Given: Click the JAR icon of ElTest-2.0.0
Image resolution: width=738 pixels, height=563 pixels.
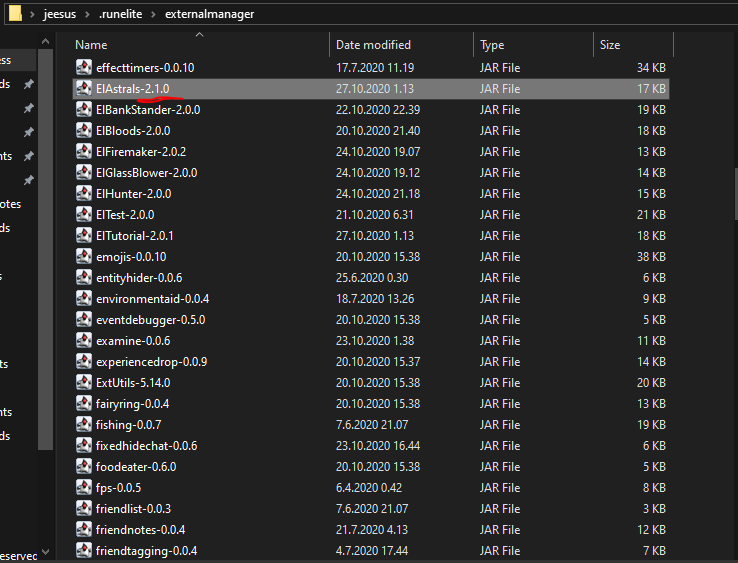Looking at the screenshot, I should (x=84, y=215).
